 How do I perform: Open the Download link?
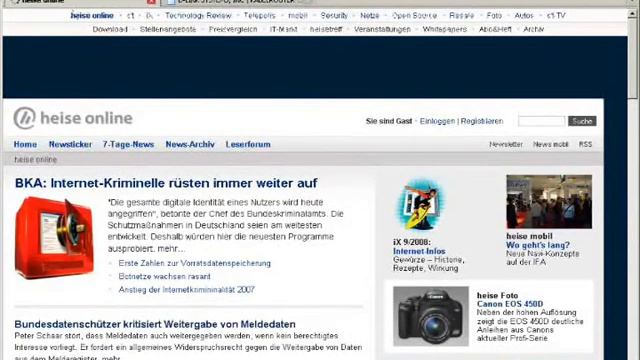(110, 29)
